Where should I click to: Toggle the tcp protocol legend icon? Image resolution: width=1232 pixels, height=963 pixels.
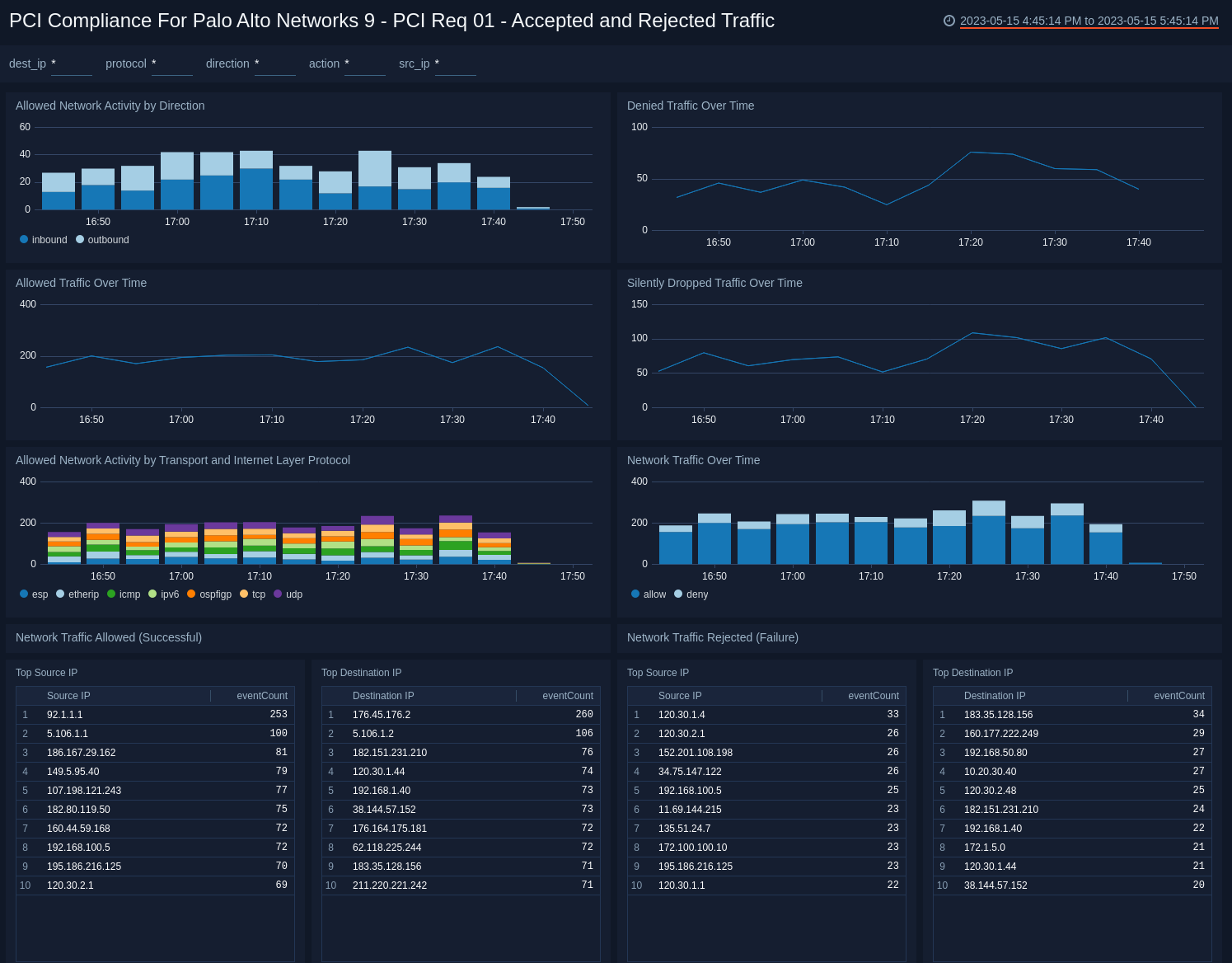pyautogui.click(x=246, y=594)
